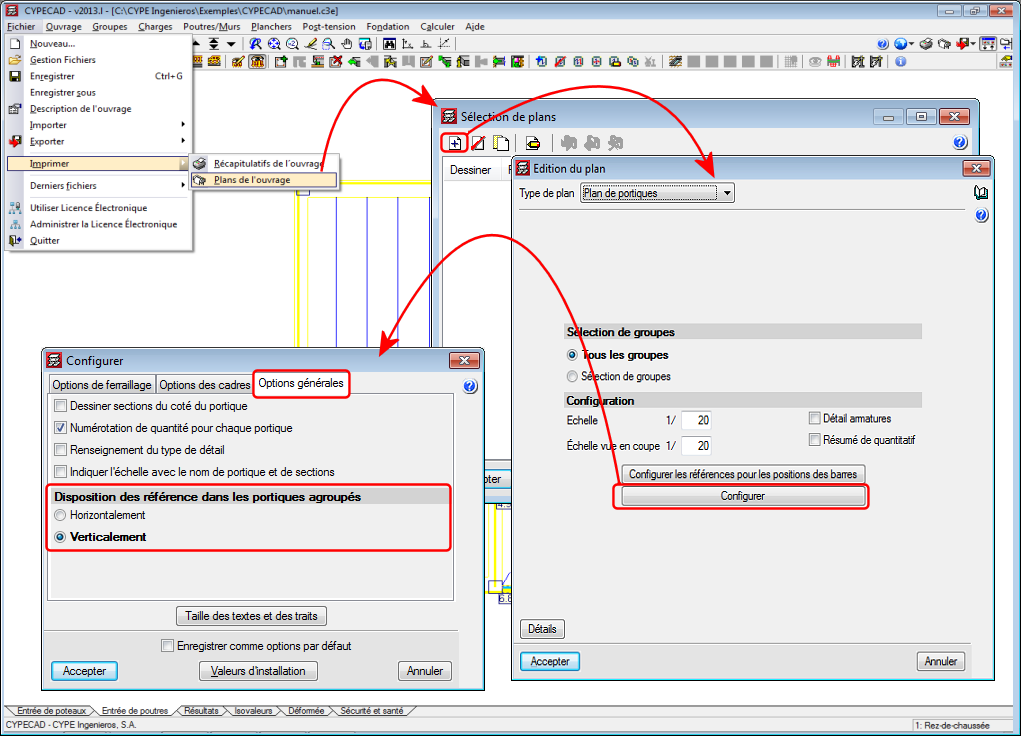Click the printer icon in top-right toolbar

(926, 44)
